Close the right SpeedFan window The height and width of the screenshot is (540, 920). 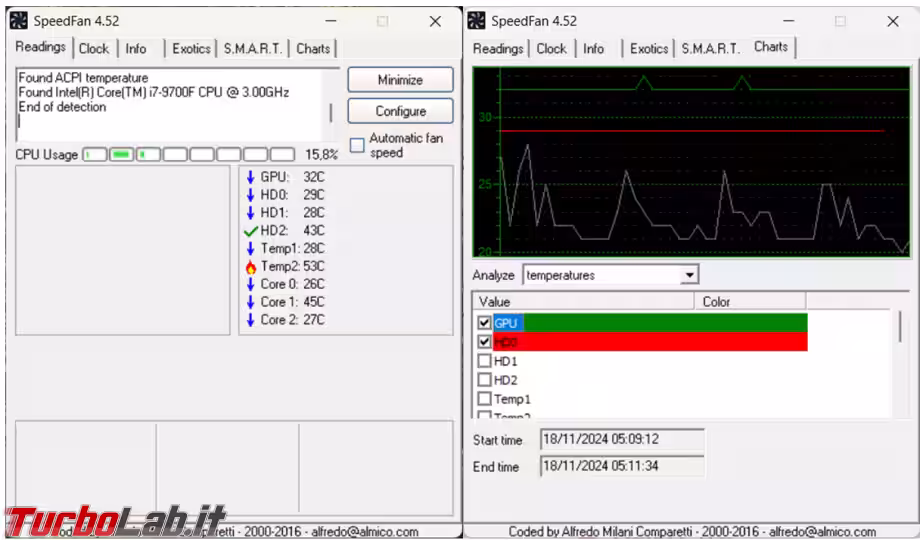pyautogui.click(x=892, y=21)
